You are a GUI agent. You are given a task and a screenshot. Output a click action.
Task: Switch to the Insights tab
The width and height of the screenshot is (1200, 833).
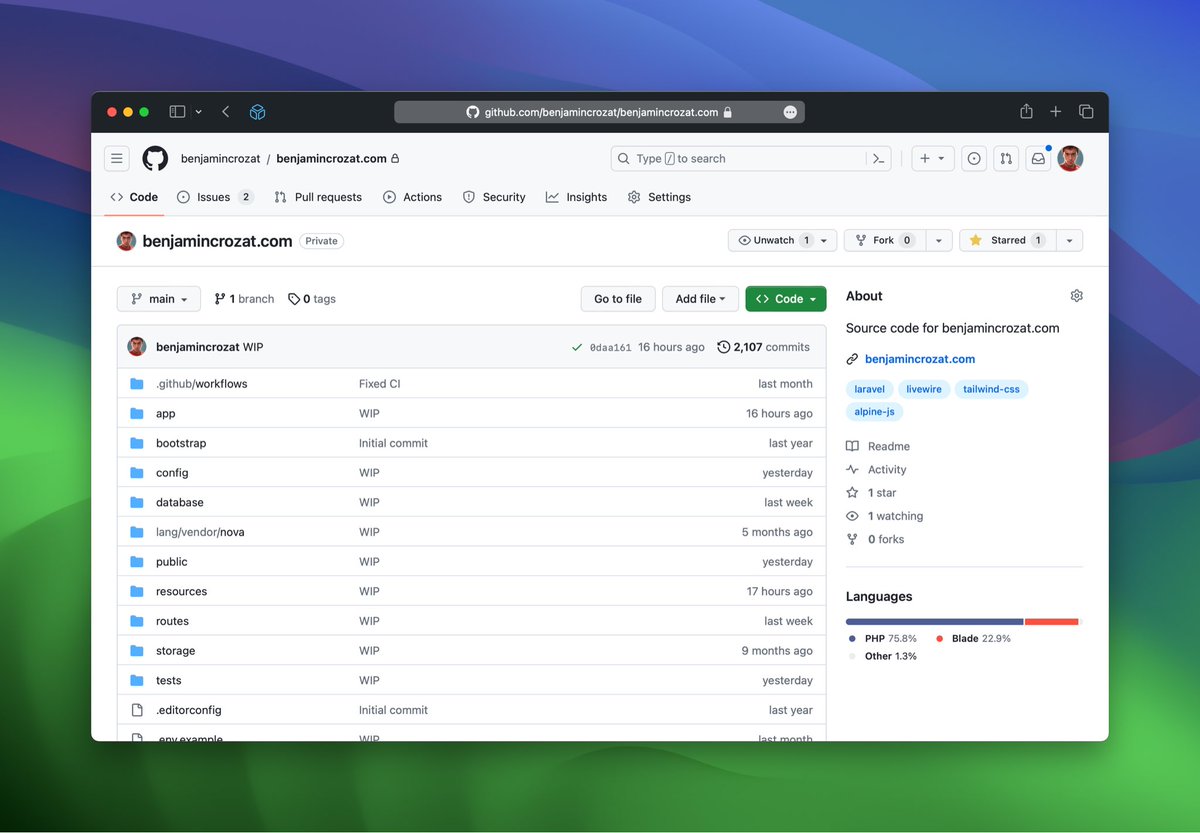(x=576, y=197)
